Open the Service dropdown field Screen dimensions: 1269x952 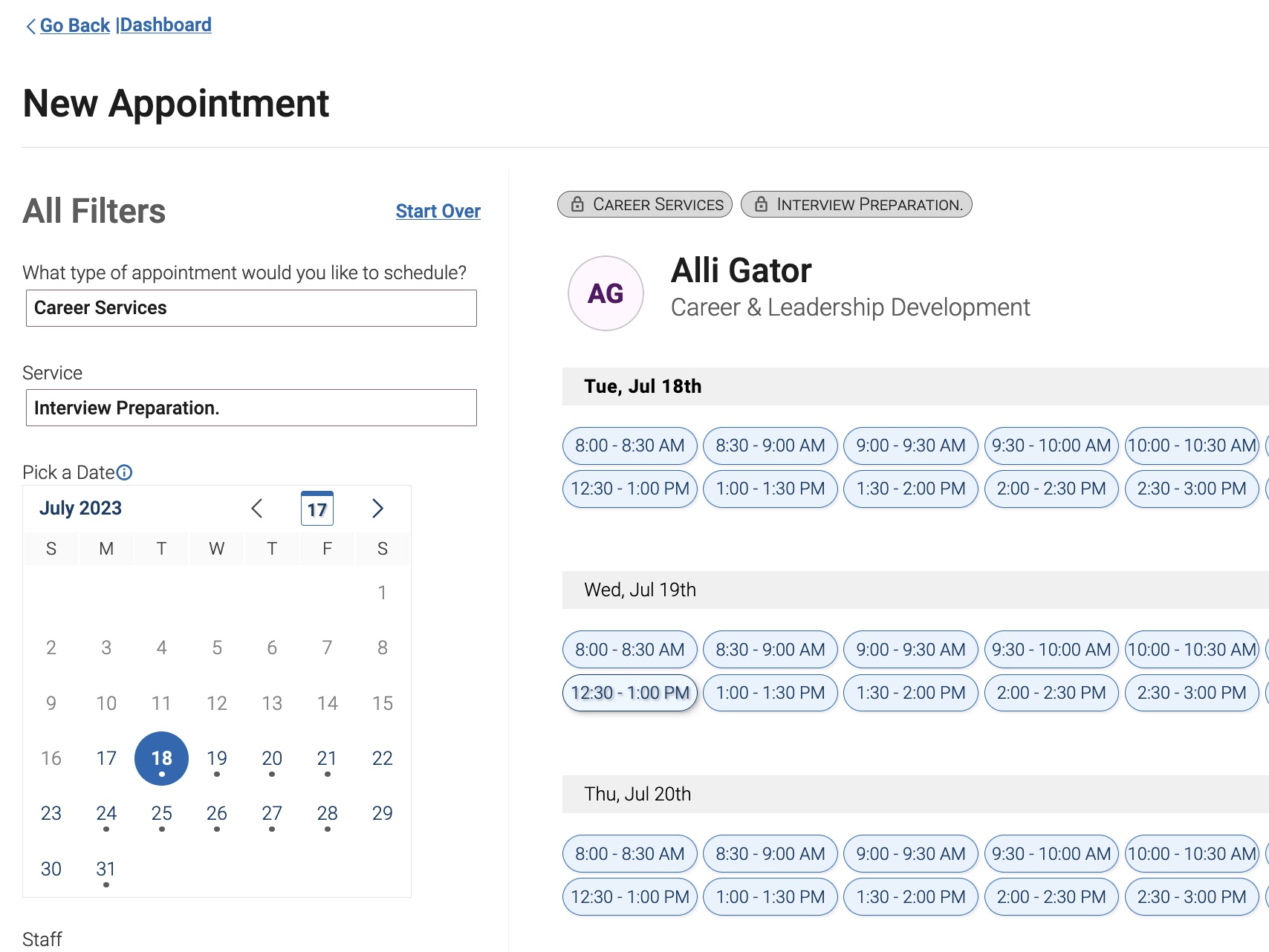tap(251, 408)
